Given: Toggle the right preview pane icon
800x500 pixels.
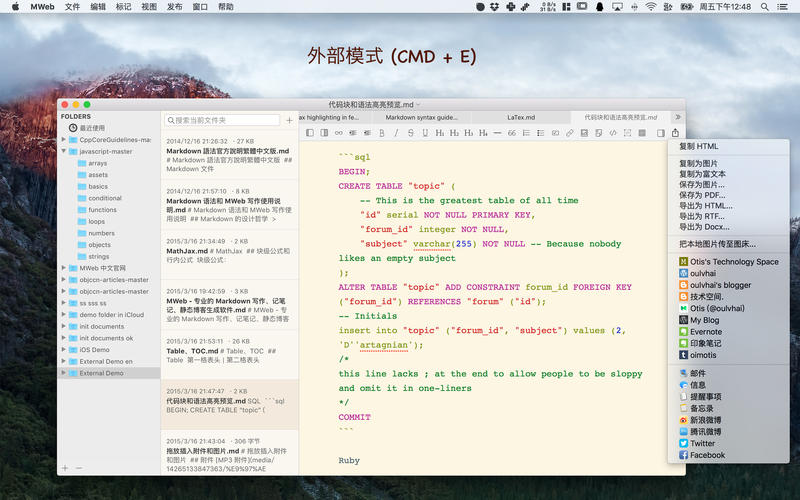Looking at the screenshot, I should 660,132.
